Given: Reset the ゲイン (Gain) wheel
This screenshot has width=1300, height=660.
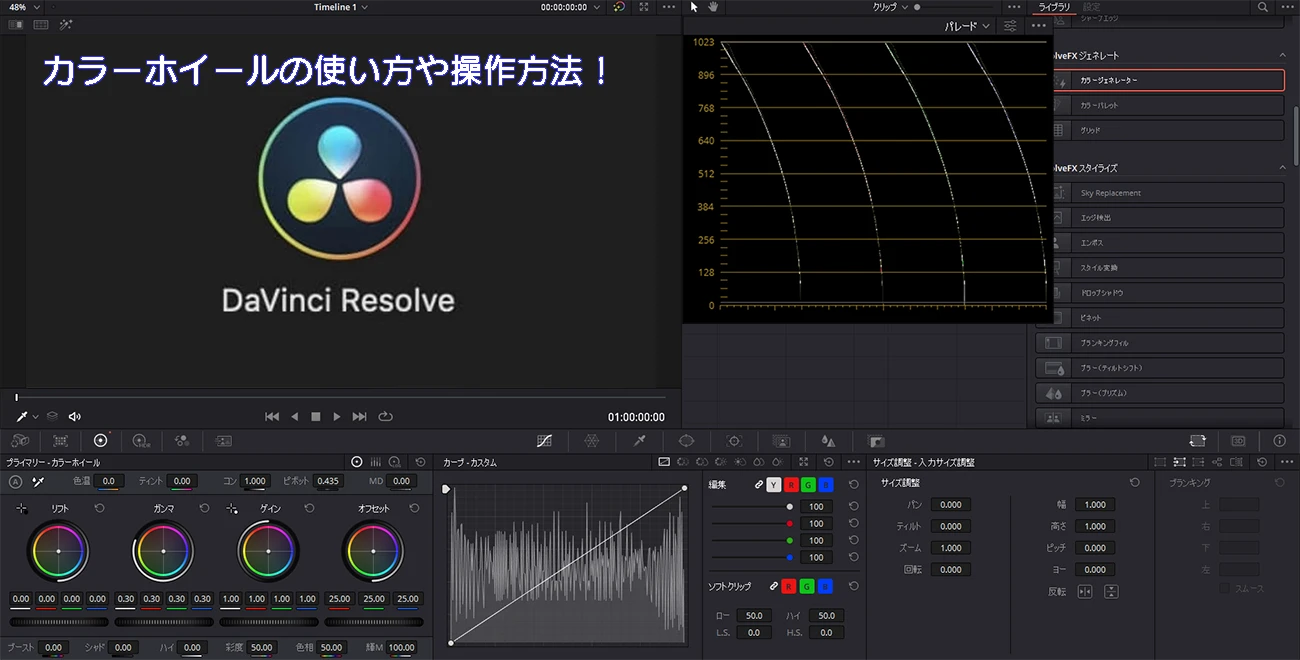Looking at the screenshot, I should (309, 508).
